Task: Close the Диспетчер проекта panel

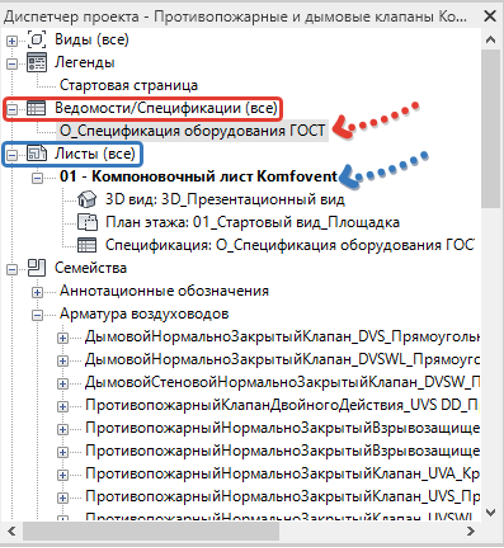Action: (x=490, y=16)
